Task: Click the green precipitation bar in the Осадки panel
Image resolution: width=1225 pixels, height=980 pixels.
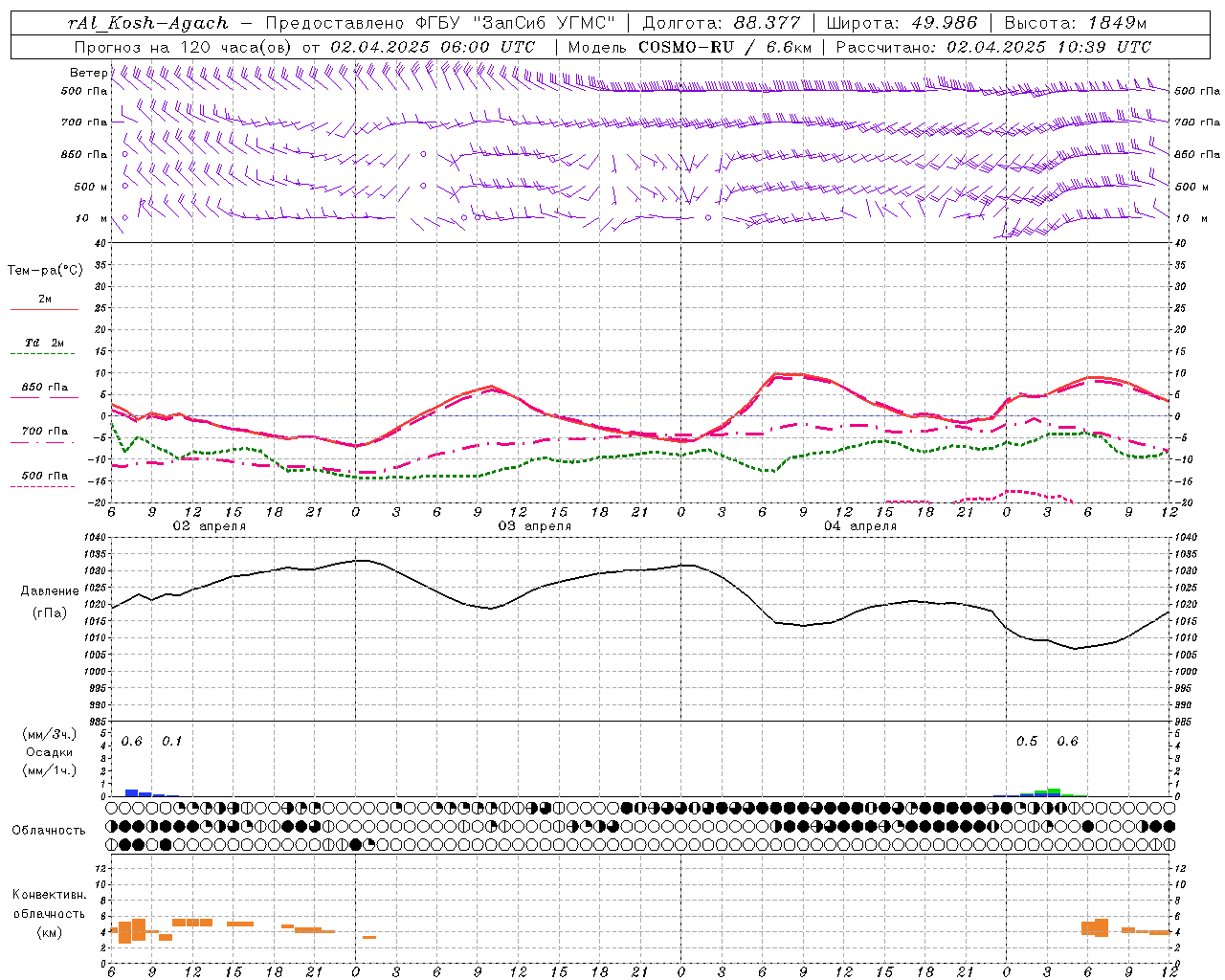Action: coord(1054,792)
